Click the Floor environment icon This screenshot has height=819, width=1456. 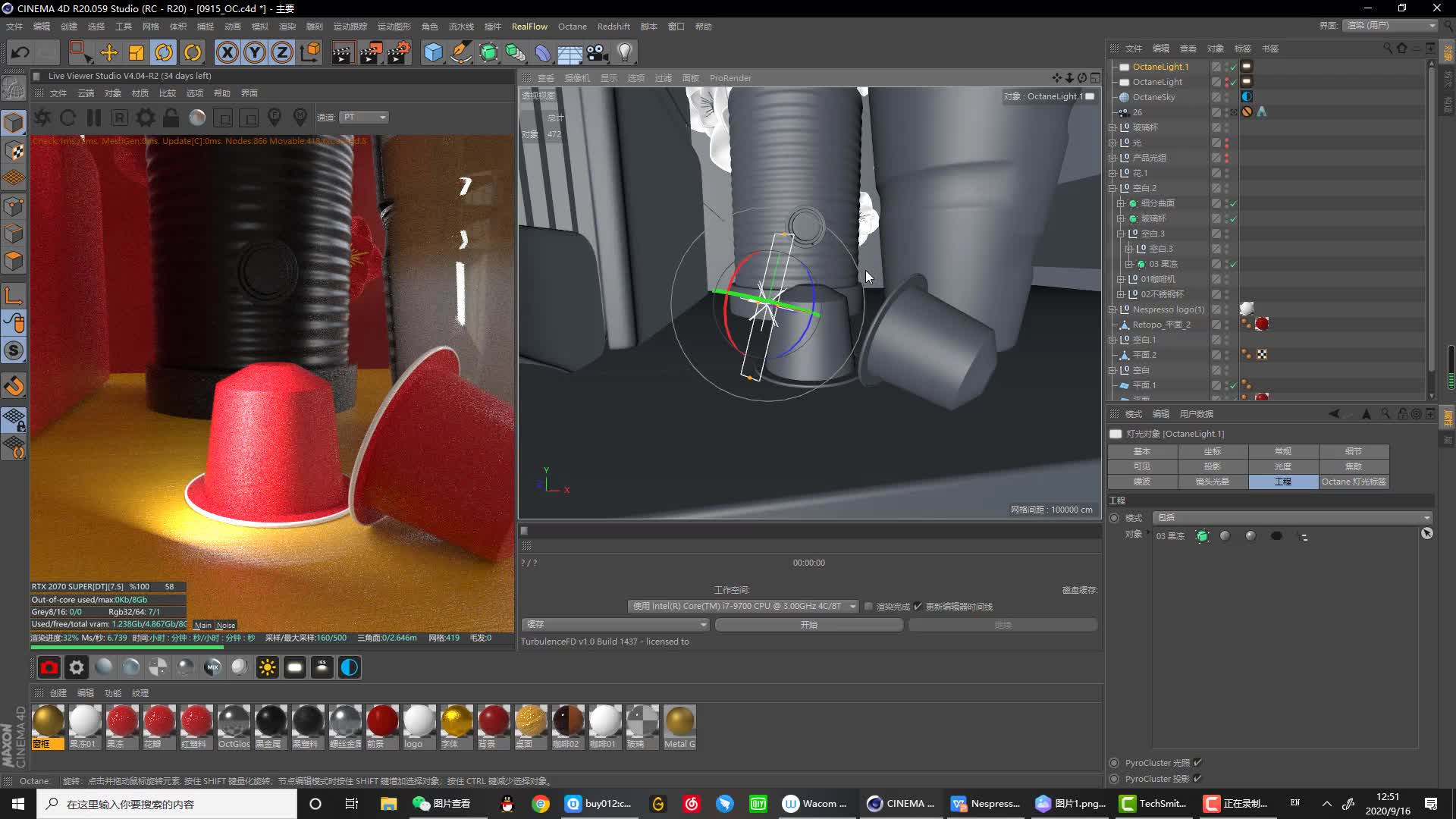click(570, 52)
